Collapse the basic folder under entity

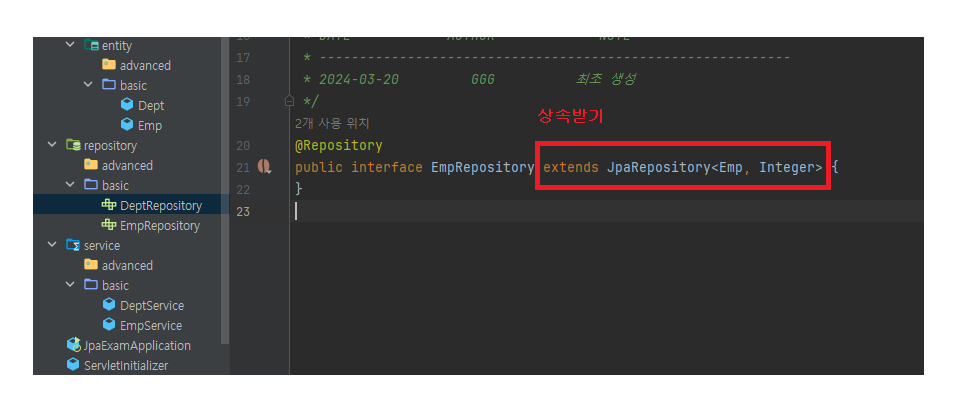pyautogui.click(x=89, y=85)
